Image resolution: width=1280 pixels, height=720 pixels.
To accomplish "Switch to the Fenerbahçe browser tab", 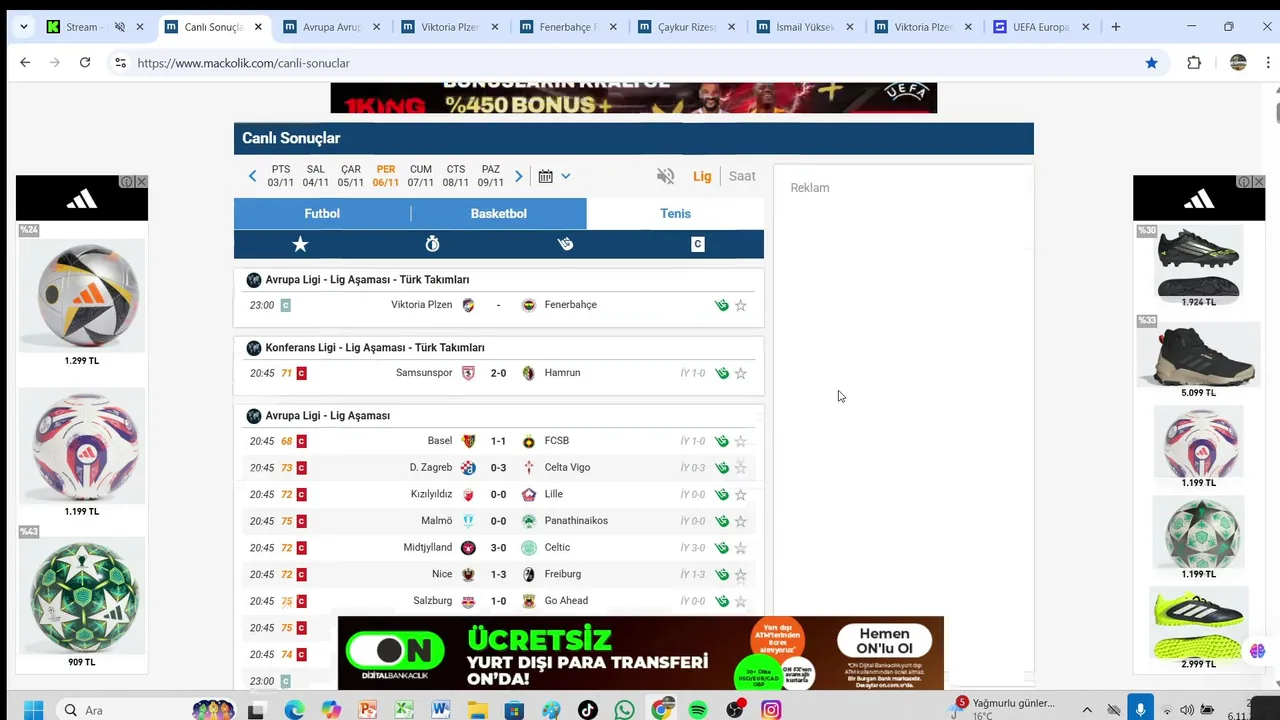I will [569, 27].
